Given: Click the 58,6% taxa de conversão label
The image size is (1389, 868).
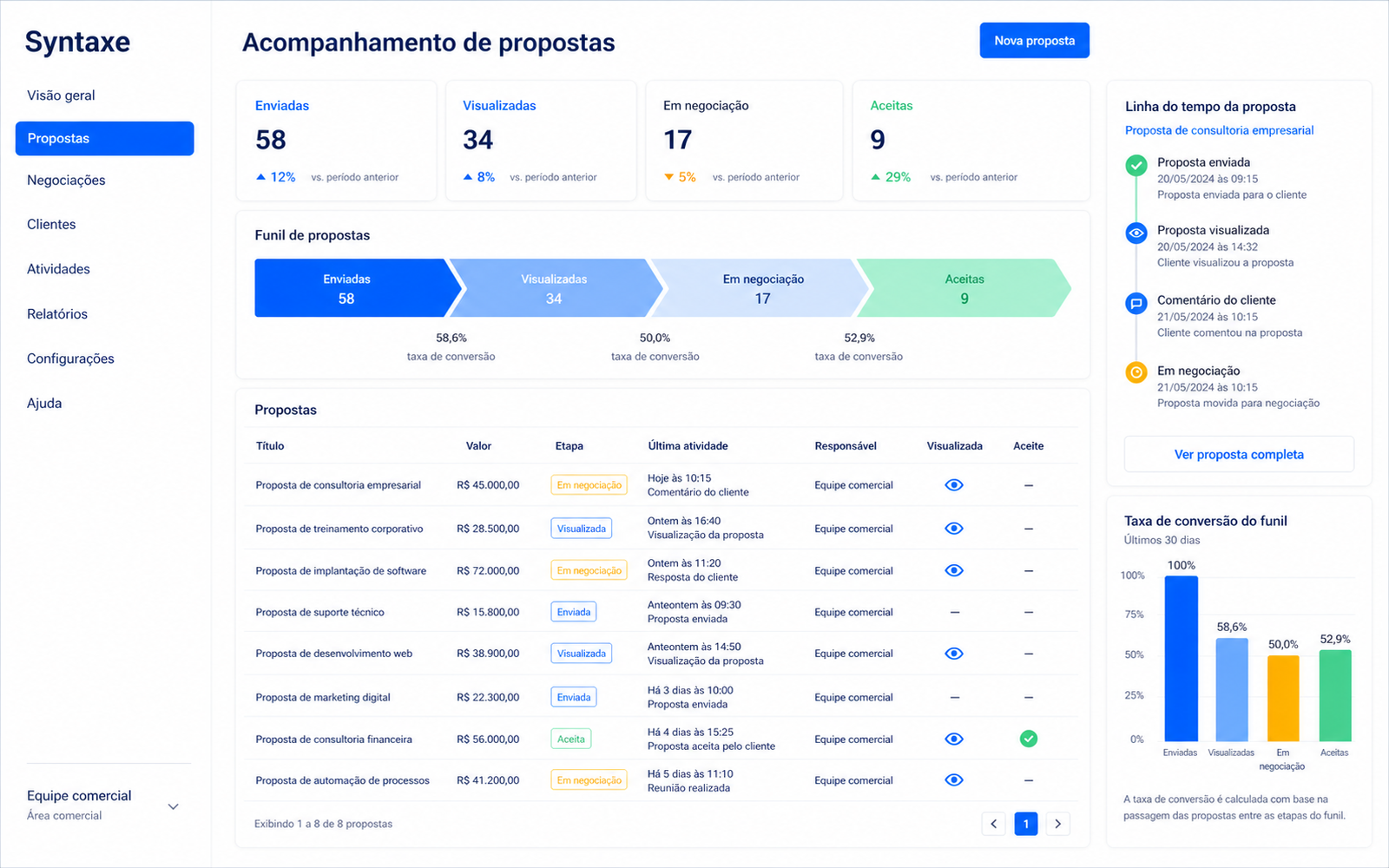Looking at the screenshot, I should point(451,347).
